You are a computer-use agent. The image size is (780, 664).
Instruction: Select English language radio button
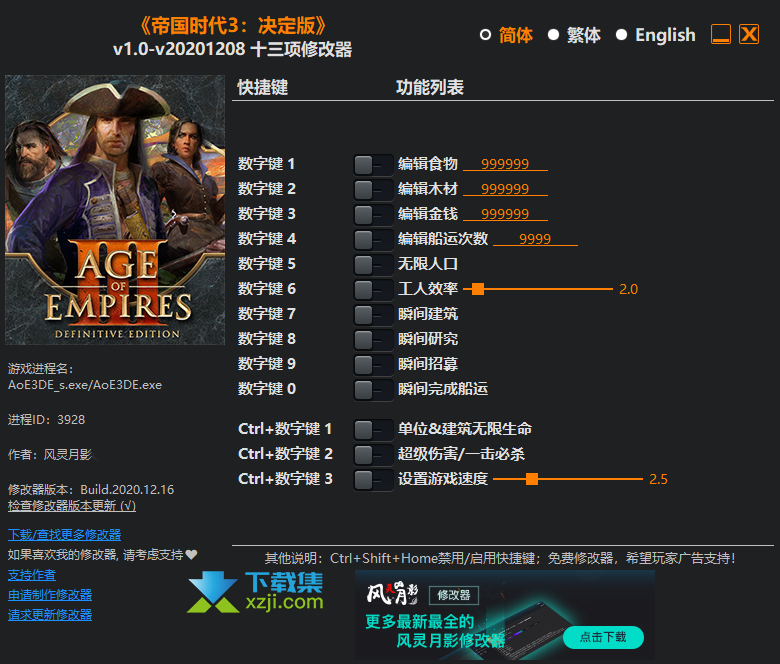click(x=621, y=35)
